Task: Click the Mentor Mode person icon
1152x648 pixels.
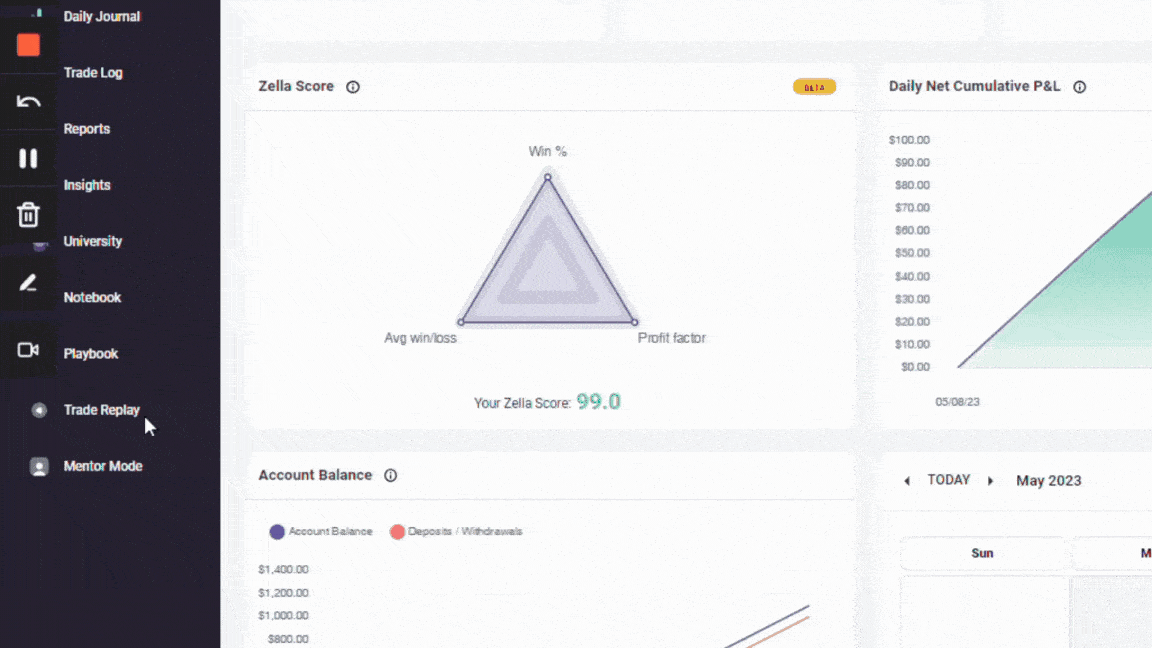Action: pos(39,467)
